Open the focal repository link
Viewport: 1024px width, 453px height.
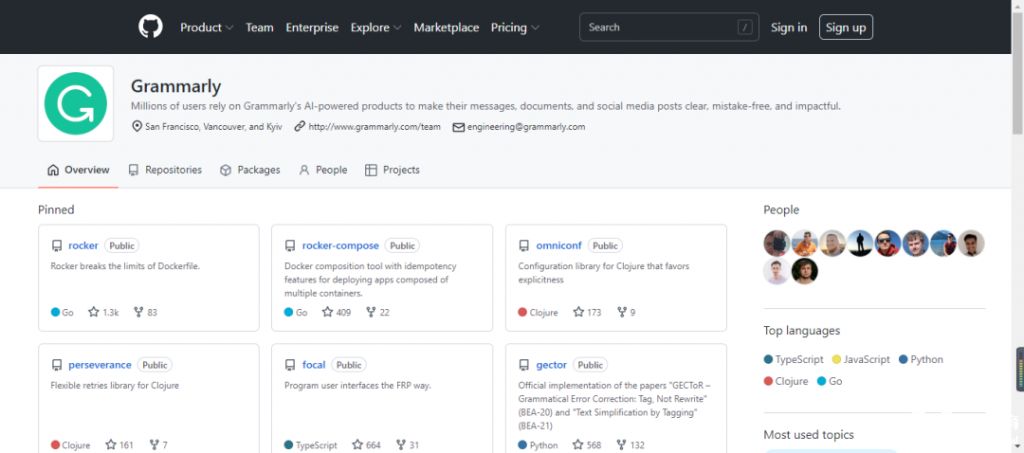(x=313, y=365)
